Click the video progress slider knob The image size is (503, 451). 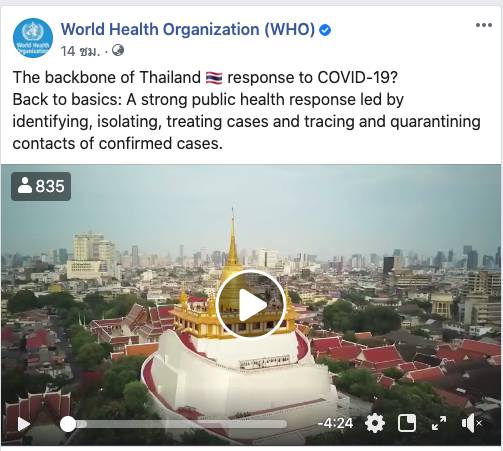click(x=68, y=424)
